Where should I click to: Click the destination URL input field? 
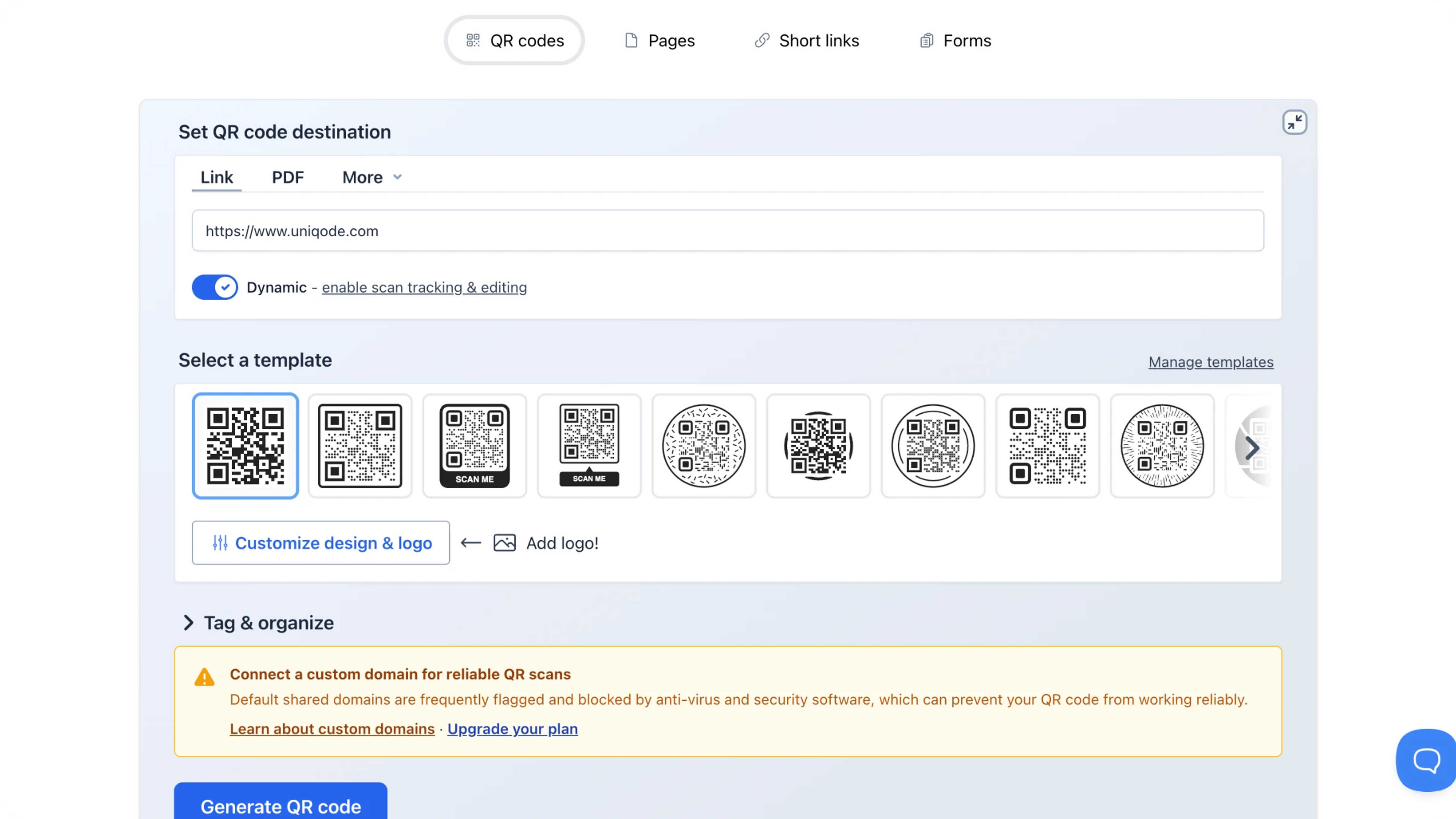pos(728,231)
